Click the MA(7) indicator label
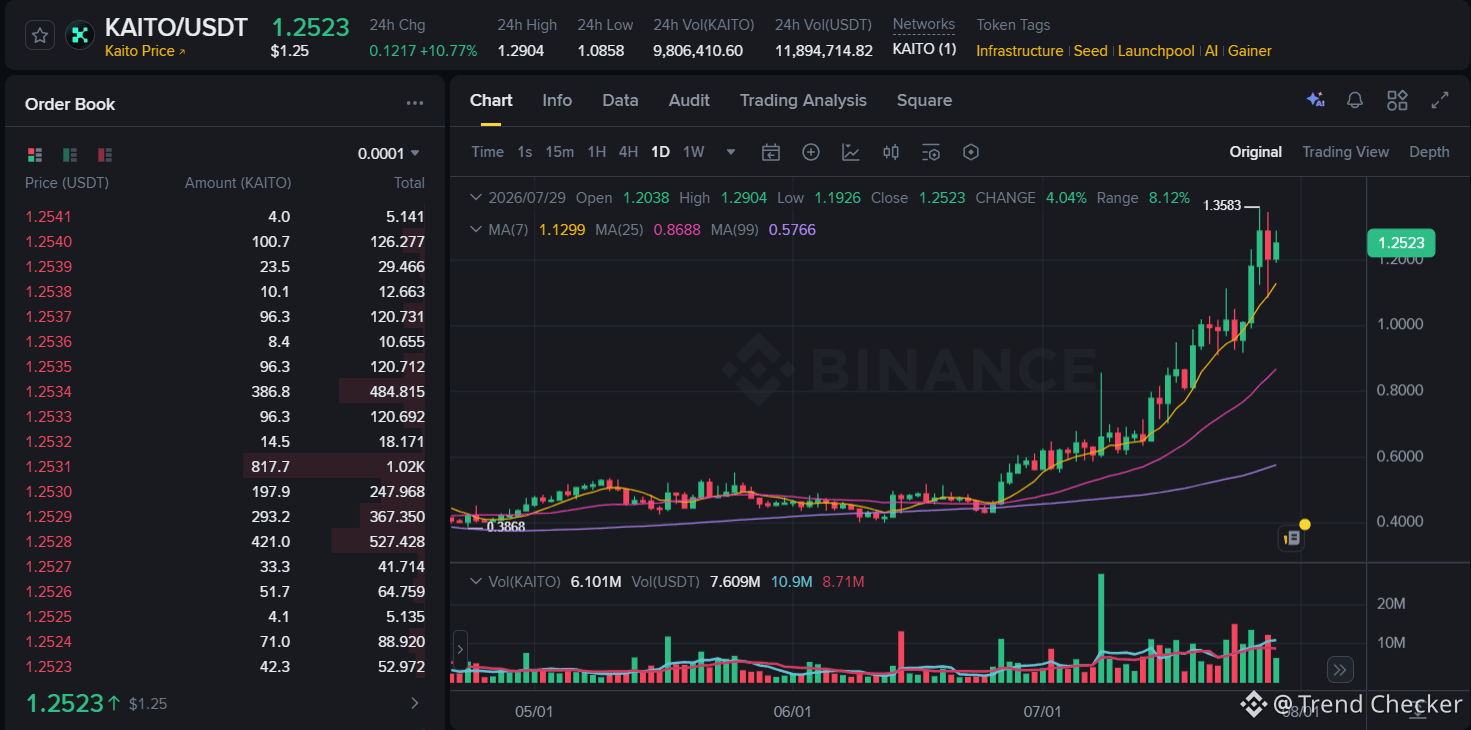1471x730 pixels. [510, 230]
